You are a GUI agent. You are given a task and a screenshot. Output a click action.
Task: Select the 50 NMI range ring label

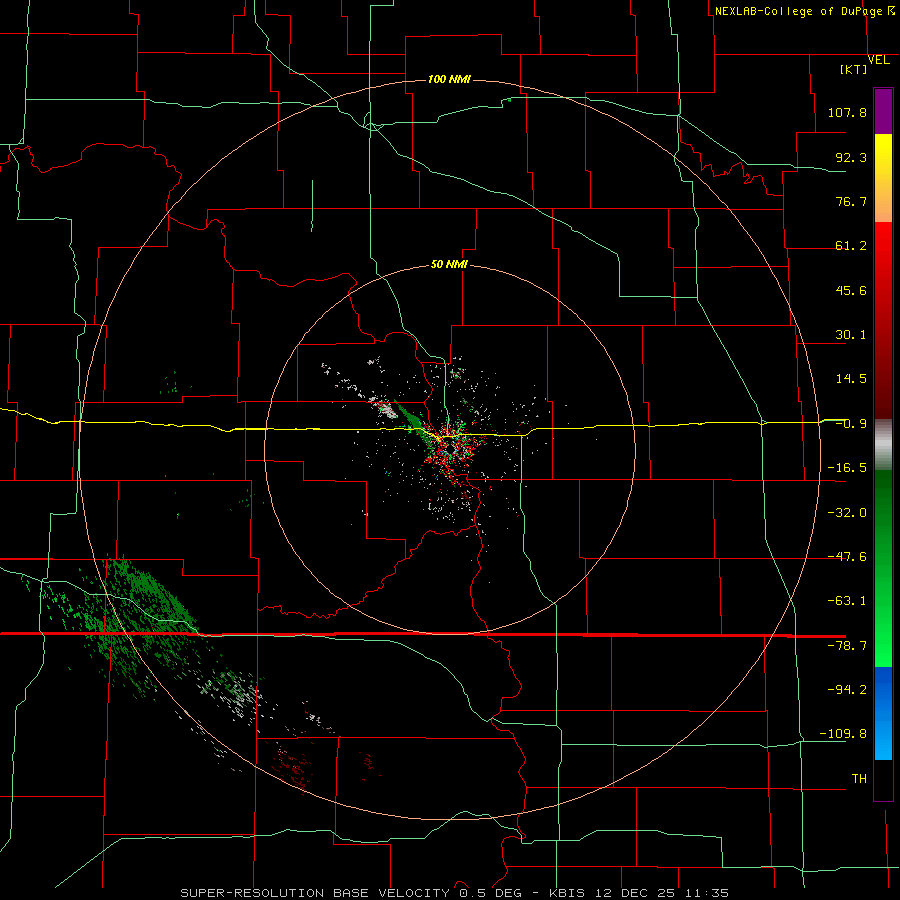449,265
